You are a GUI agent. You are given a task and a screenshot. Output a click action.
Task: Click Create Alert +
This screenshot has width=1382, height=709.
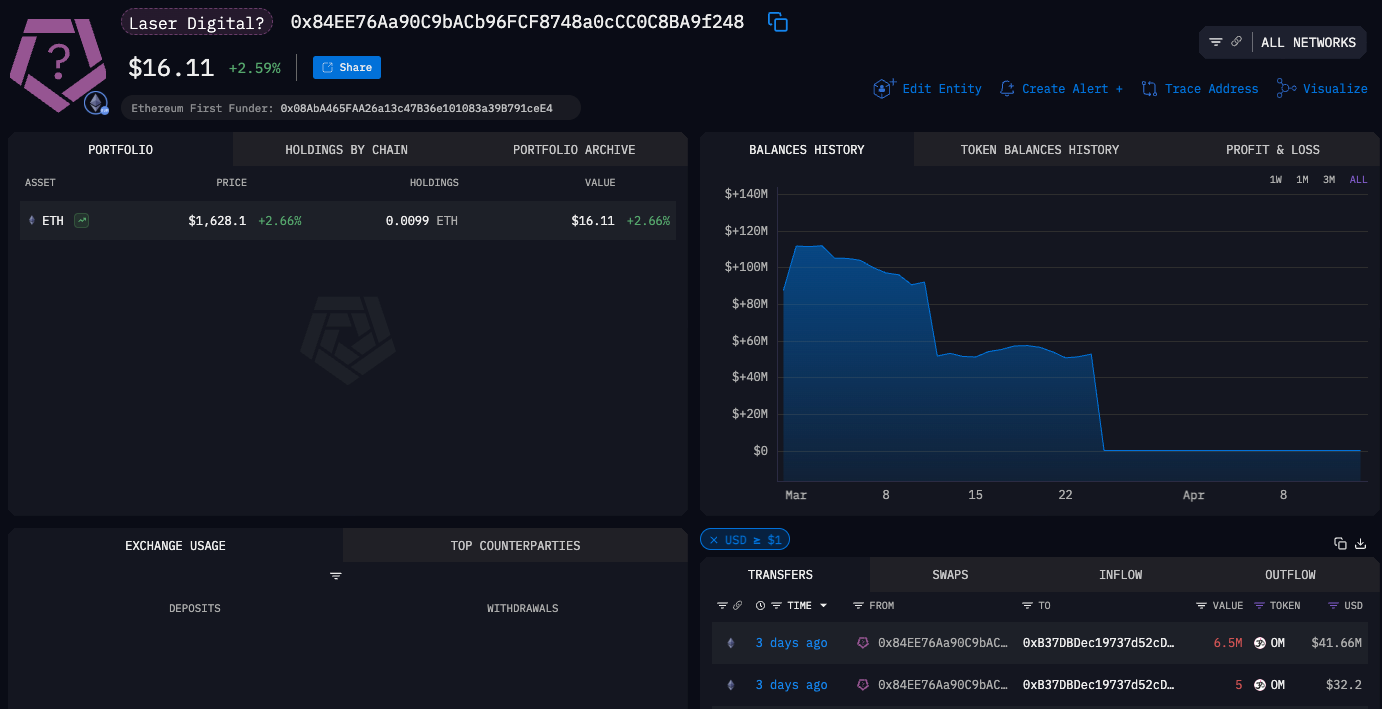pyautogui.click(x=1061, y=88)
